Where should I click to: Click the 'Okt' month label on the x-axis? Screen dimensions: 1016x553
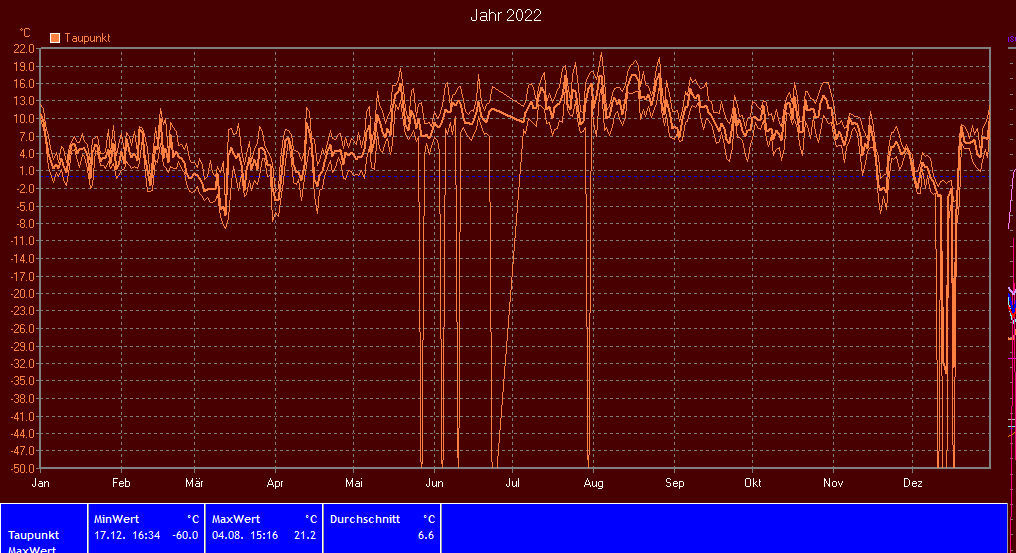click(752, 483)
